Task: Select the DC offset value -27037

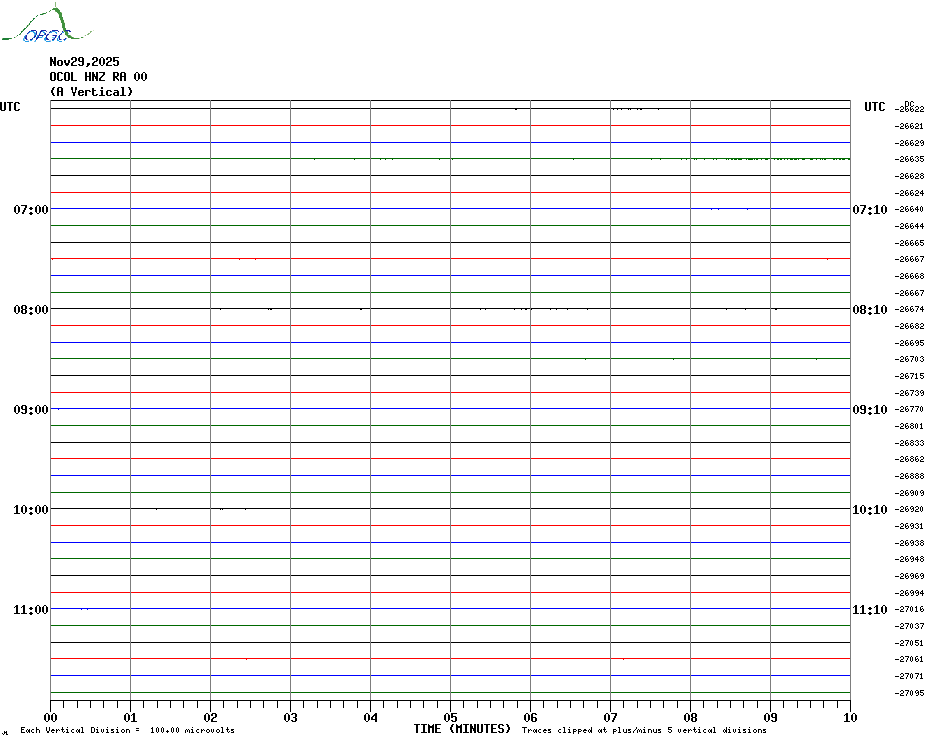Action: click(909, 627)
